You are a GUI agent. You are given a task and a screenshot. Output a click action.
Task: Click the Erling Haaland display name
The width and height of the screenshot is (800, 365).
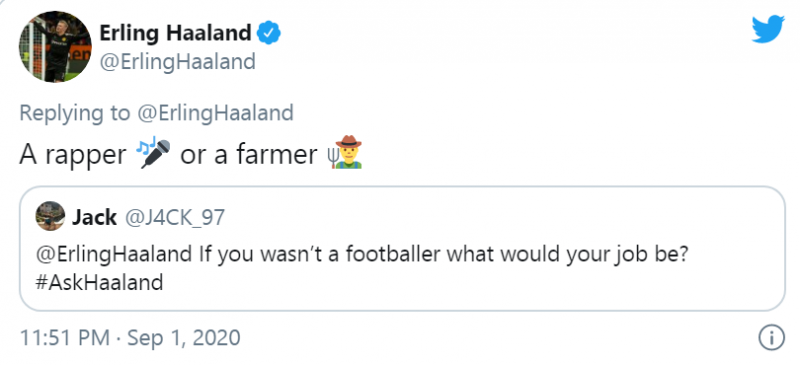(x=175, y=34)
